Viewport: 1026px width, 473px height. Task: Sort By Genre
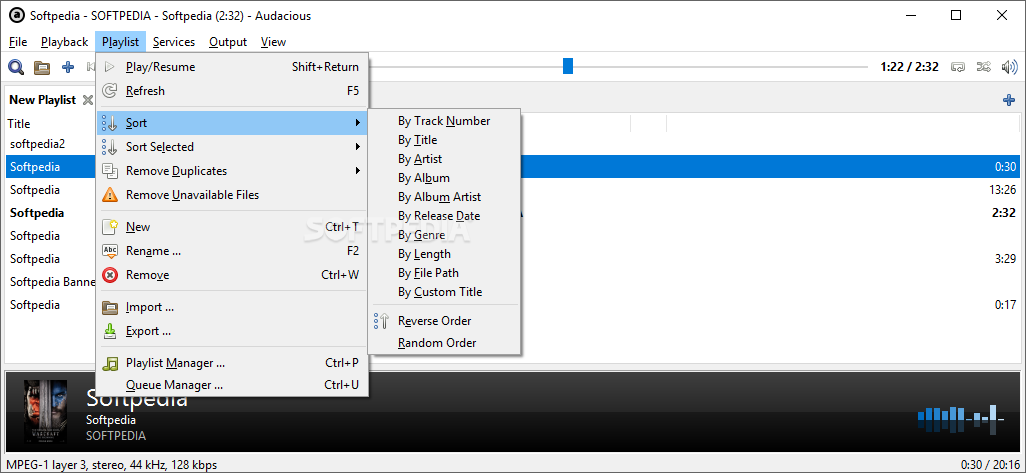[444, 235]
